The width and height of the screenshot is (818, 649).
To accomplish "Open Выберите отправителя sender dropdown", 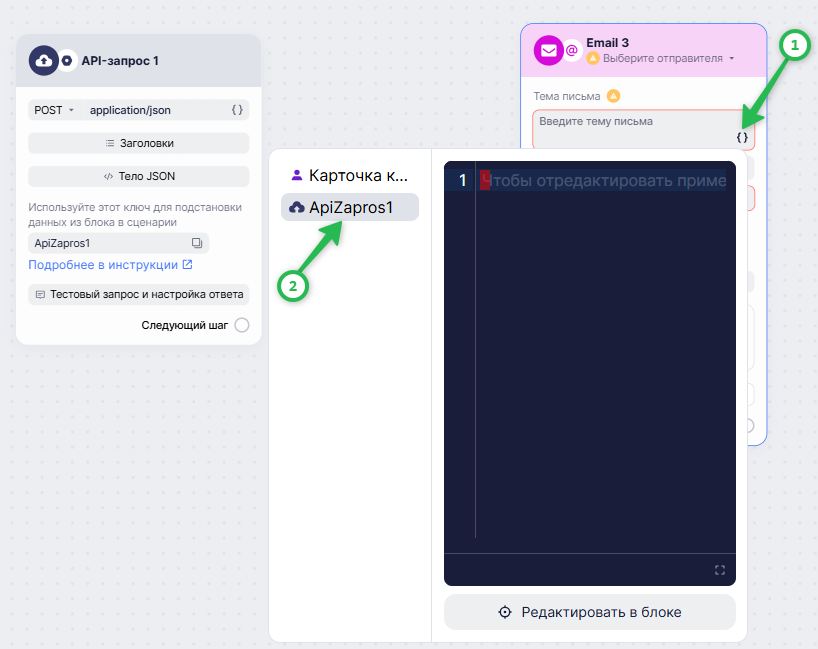I will (x=669, y=58).
